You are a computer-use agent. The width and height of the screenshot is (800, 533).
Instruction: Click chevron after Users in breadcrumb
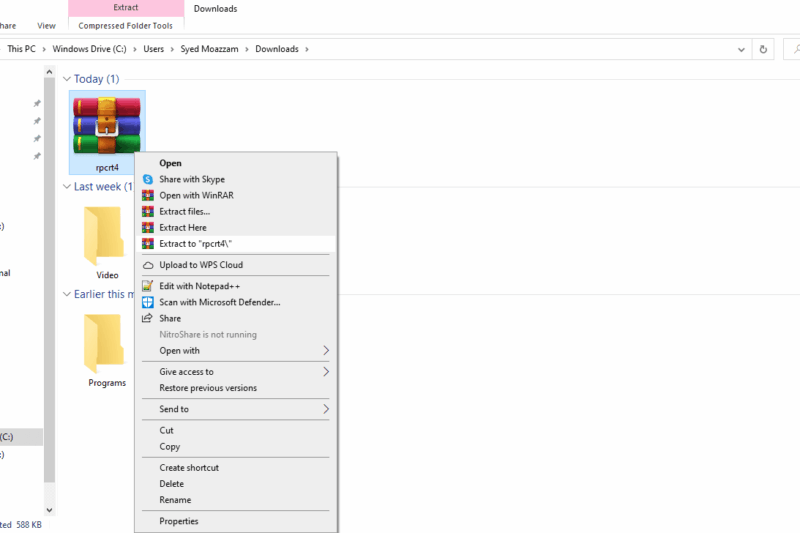(172, 49)
